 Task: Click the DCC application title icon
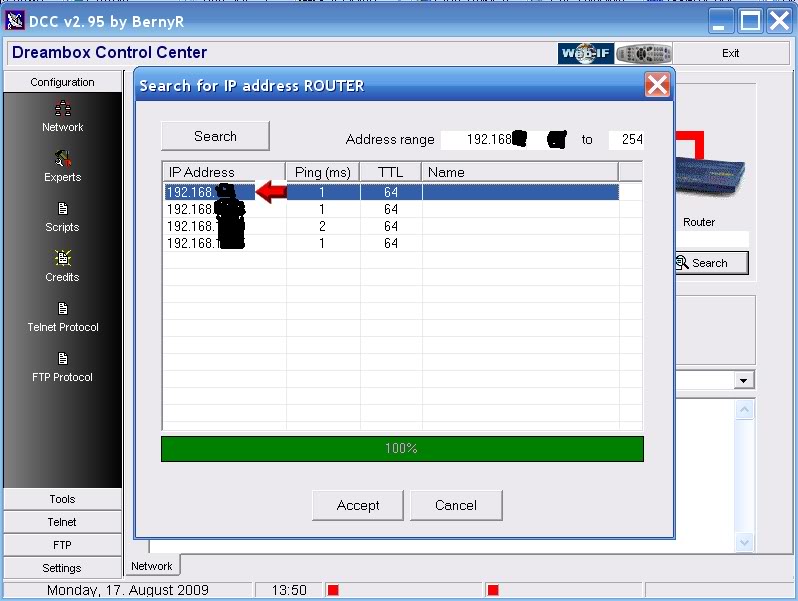(15, 21)
